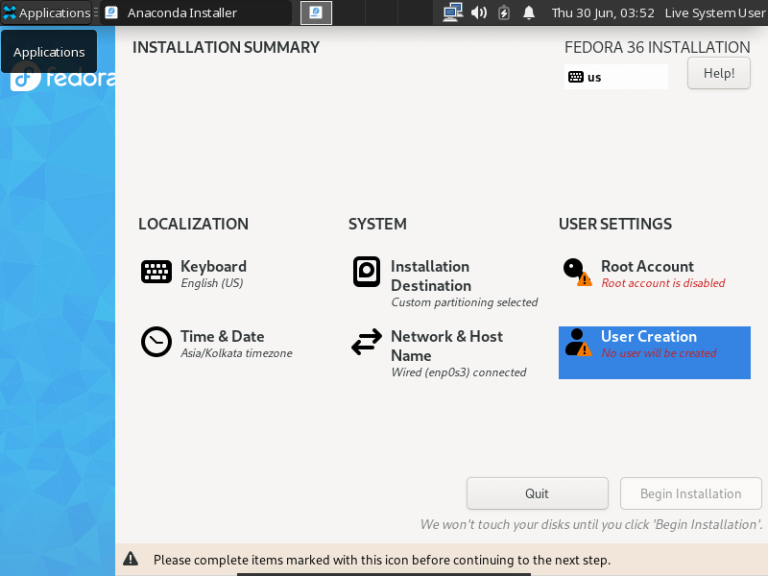
Task: Open the network connections tray icon
Action: click(453, 12)
